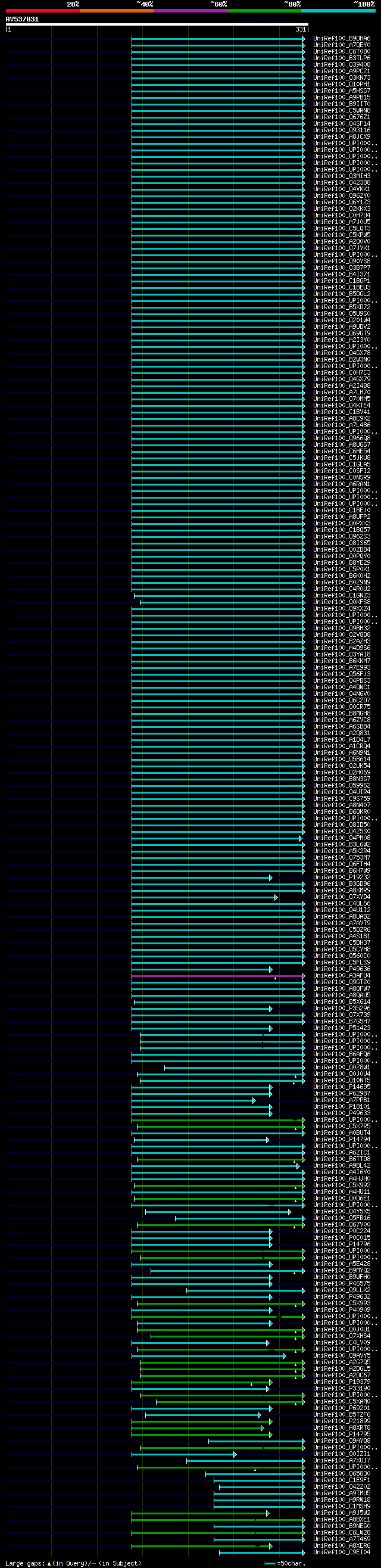Select label UniRef100_O42388
This screenshot has height=1568, width=381.
pyautogui.click(x=342, y=183)
